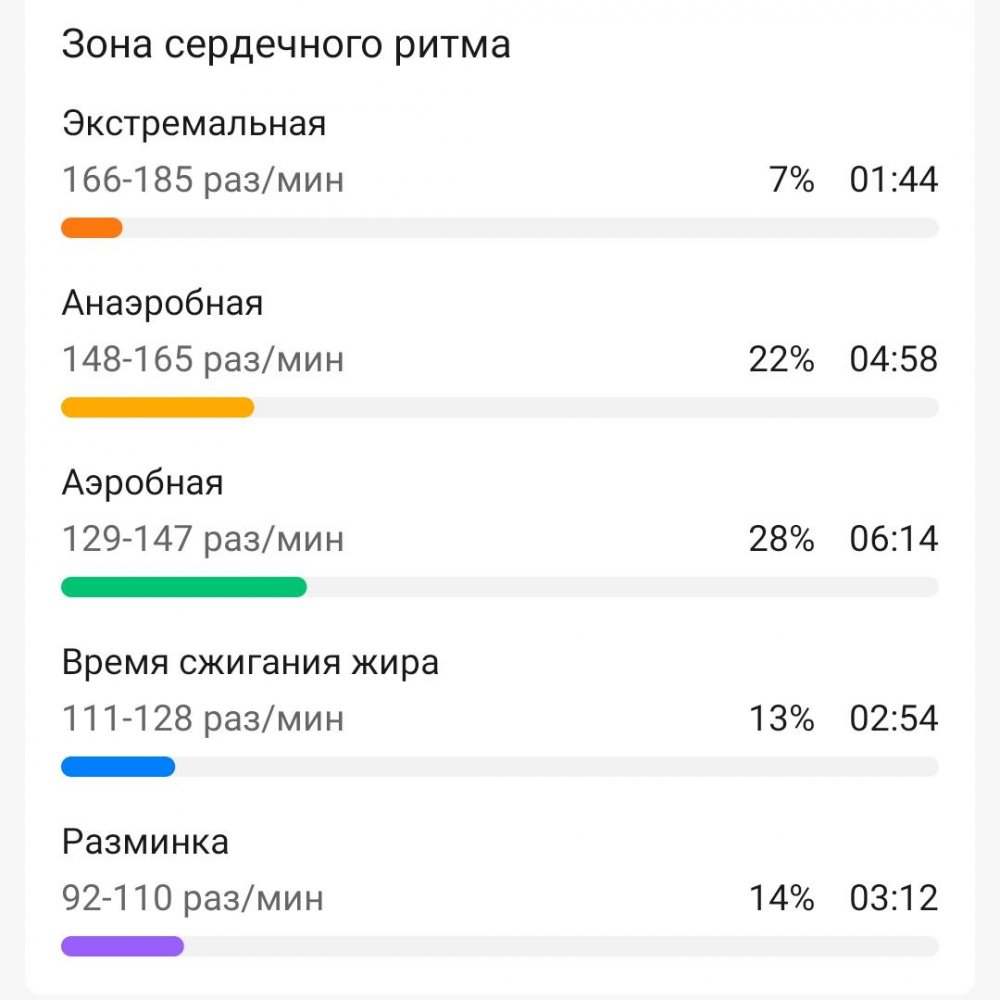Click the 04:58 duration value

894,359
